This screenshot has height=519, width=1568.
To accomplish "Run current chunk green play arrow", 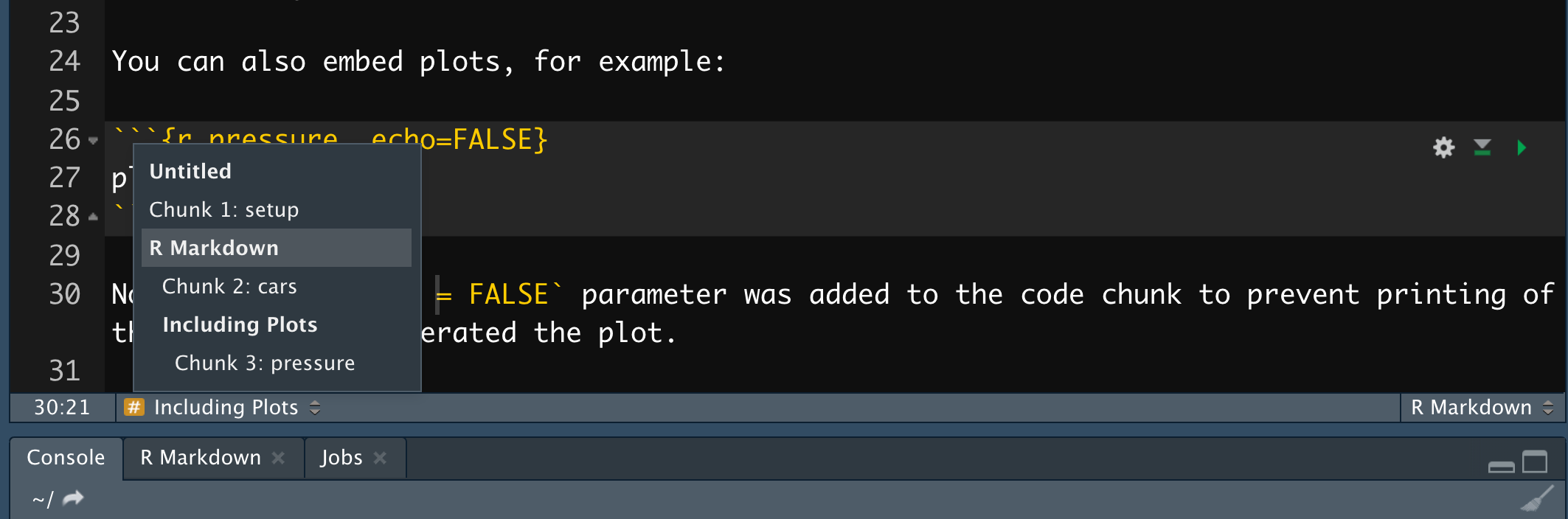I will point(1521,147).
